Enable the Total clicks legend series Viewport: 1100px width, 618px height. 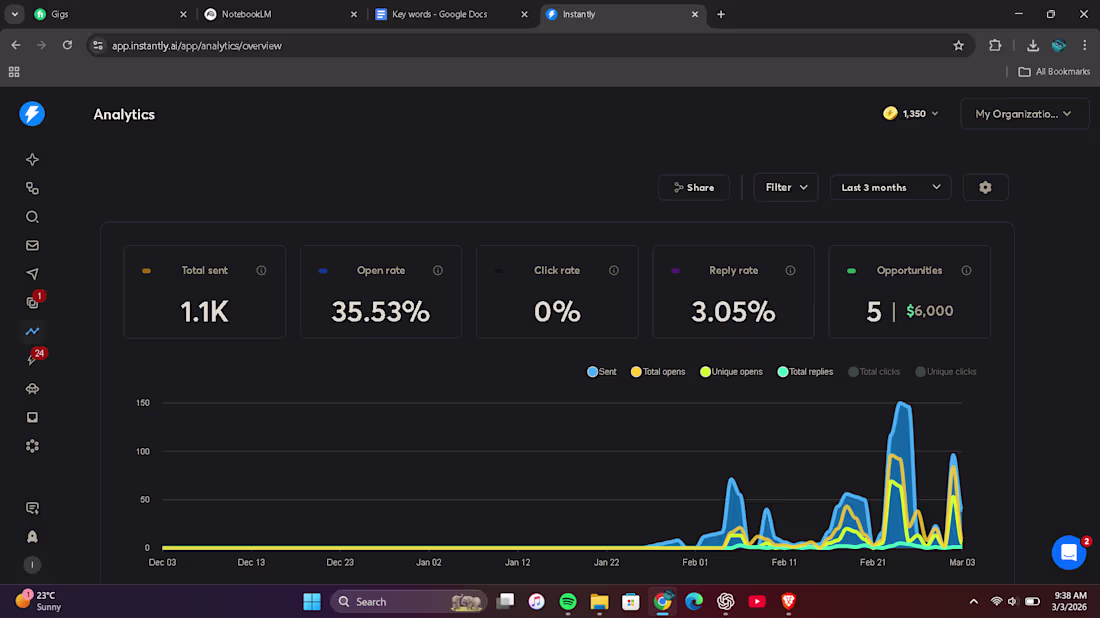pyautogui.click(x=874, y=372)
